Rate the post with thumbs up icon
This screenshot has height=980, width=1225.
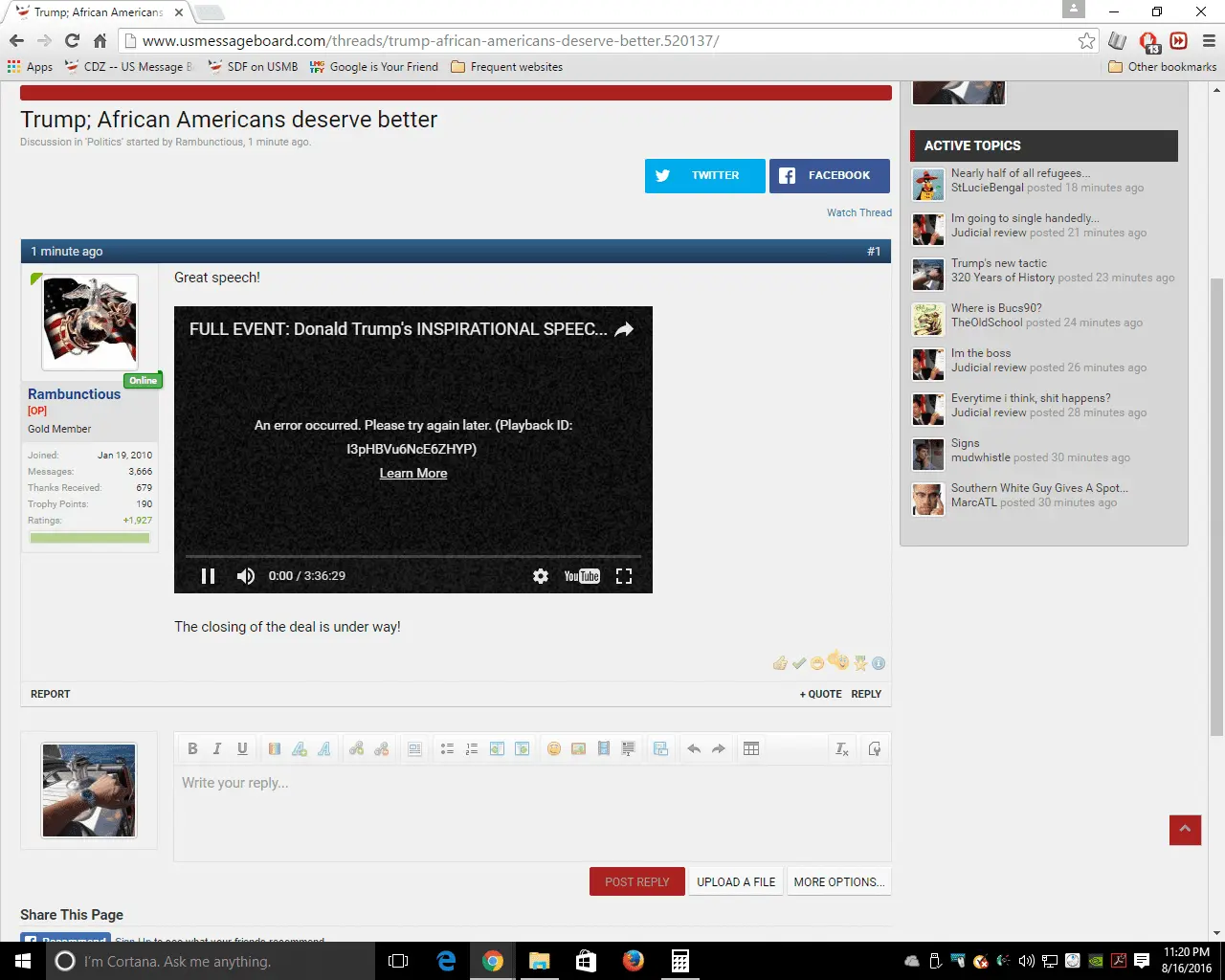pyautogui.click(x=780, y=663)
